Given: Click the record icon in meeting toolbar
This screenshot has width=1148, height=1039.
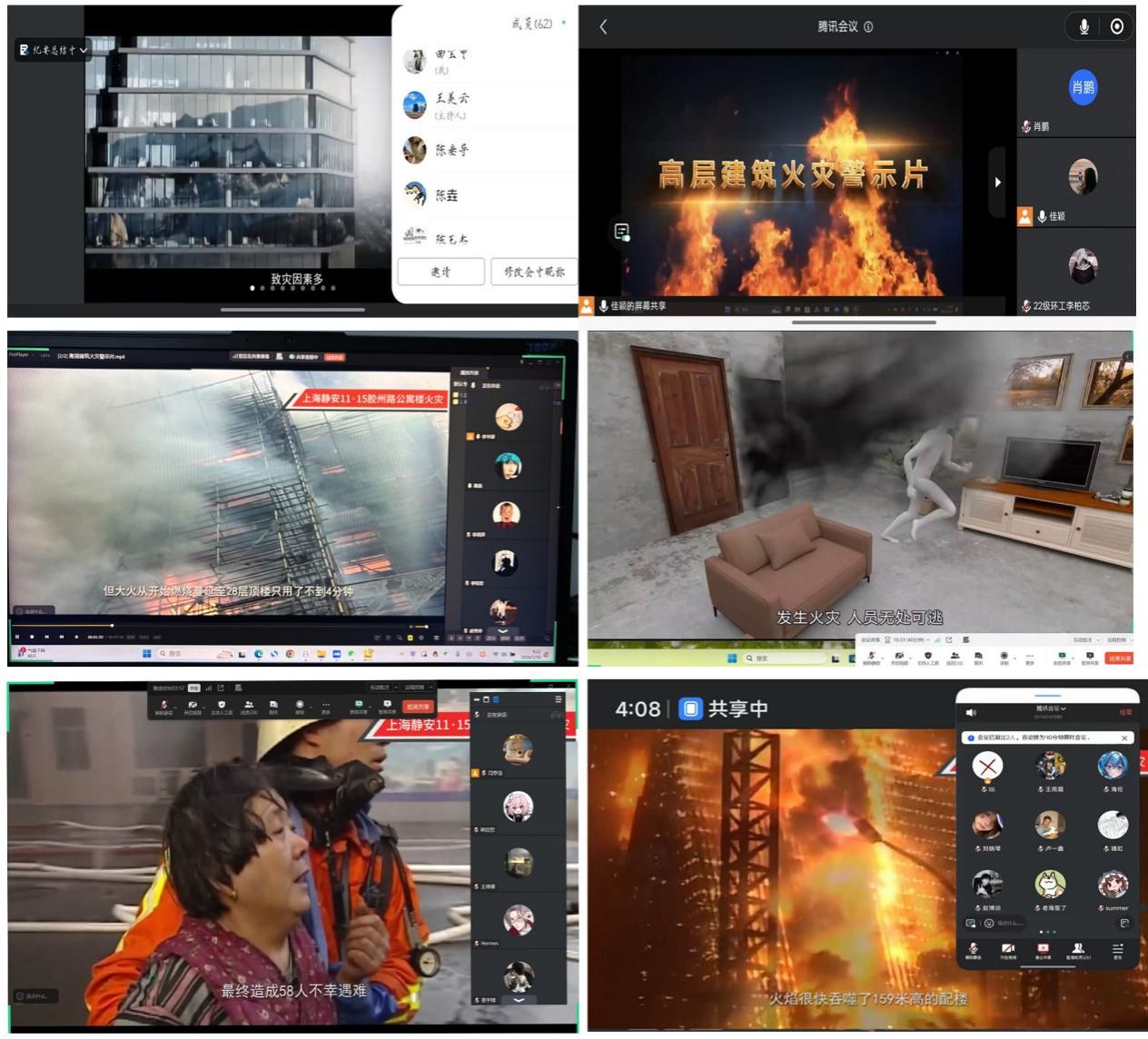Looking at the screenshot, I should (x=300, y=706).
